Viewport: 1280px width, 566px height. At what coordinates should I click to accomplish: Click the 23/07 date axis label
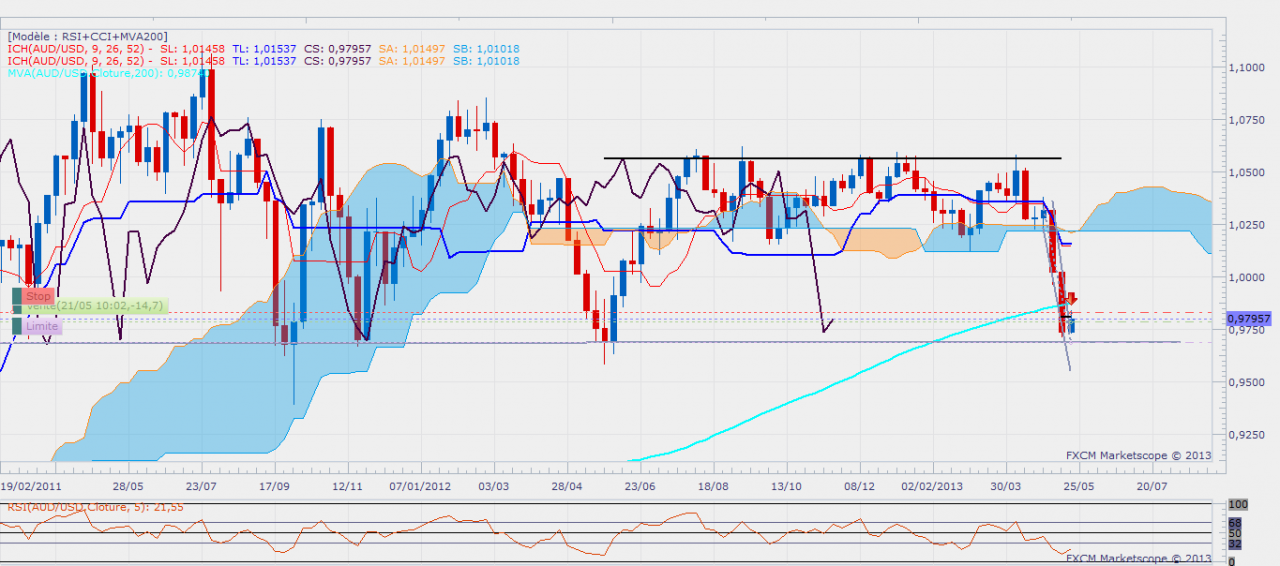click(202, 485)
